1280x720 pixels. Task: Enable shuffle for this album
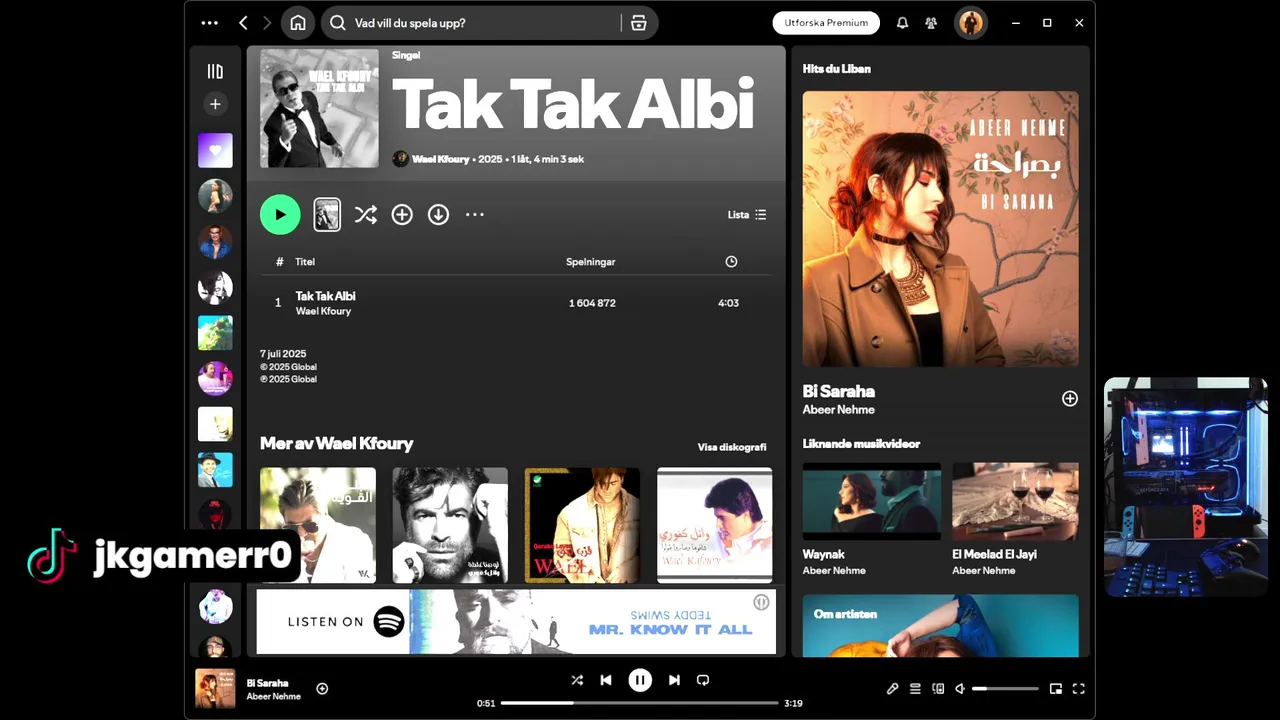(366, 215)
